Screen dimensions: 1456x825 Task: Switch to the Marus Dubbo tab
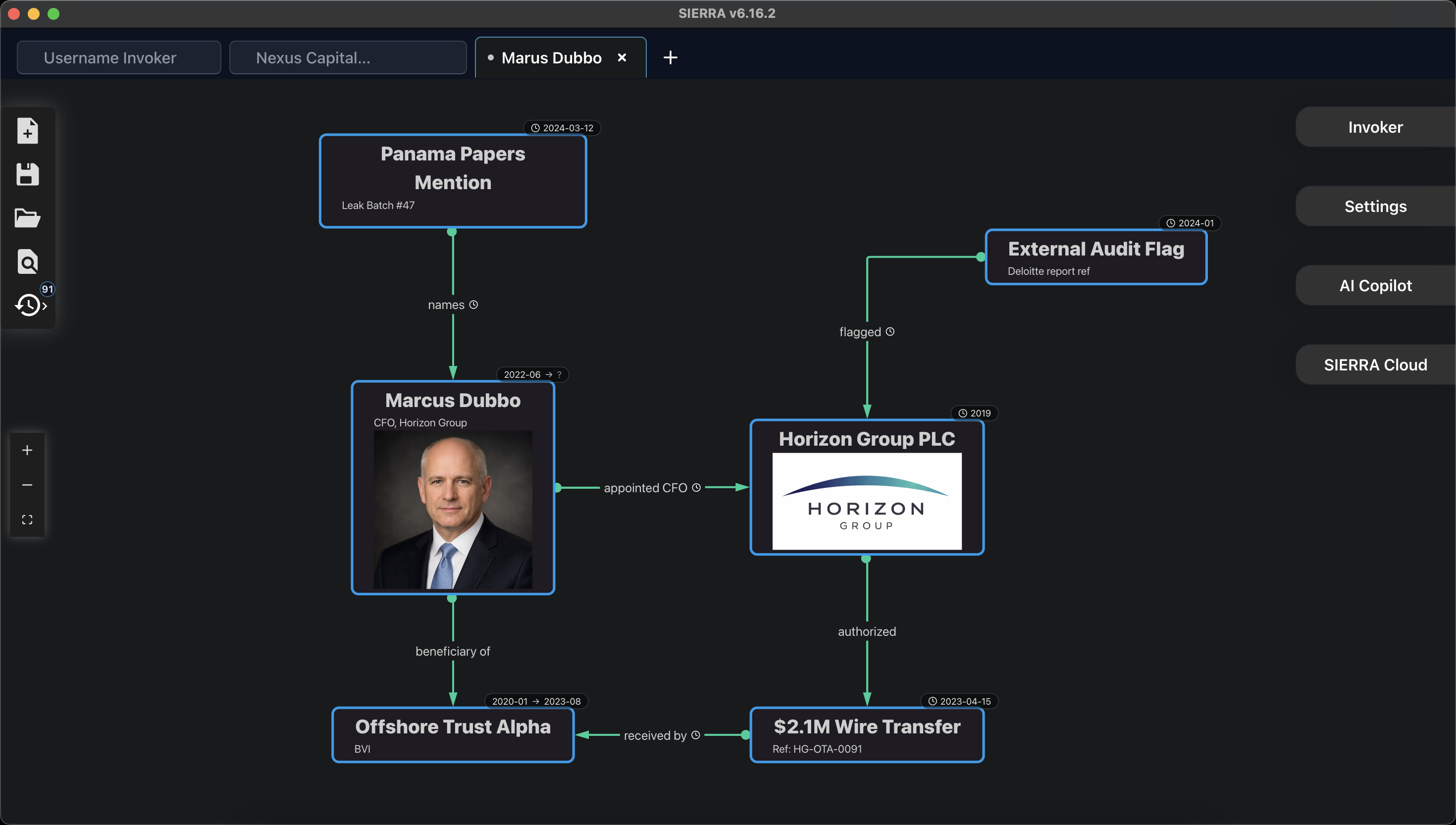550,57
